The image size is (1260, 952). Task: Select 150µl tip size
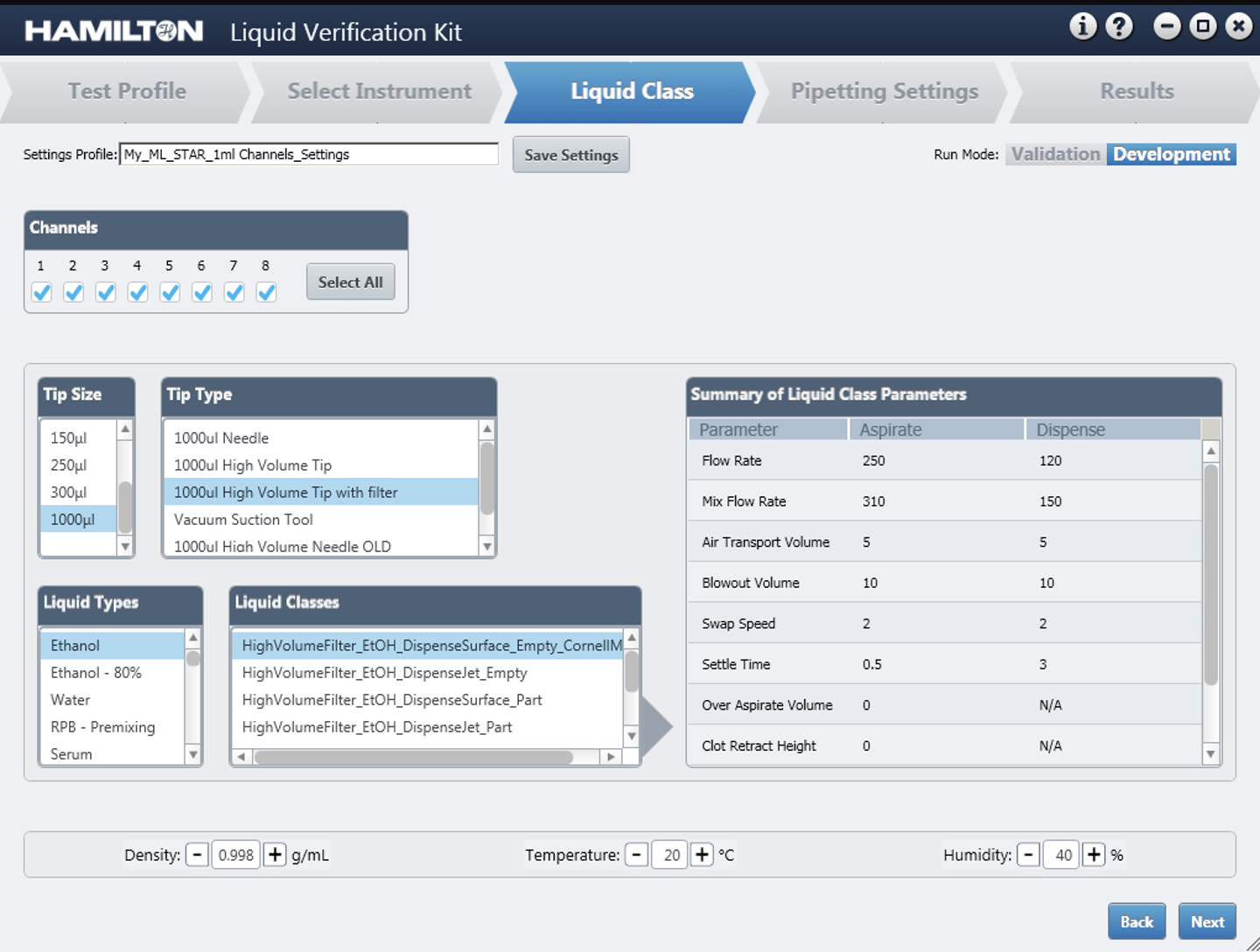click(78, 437)
